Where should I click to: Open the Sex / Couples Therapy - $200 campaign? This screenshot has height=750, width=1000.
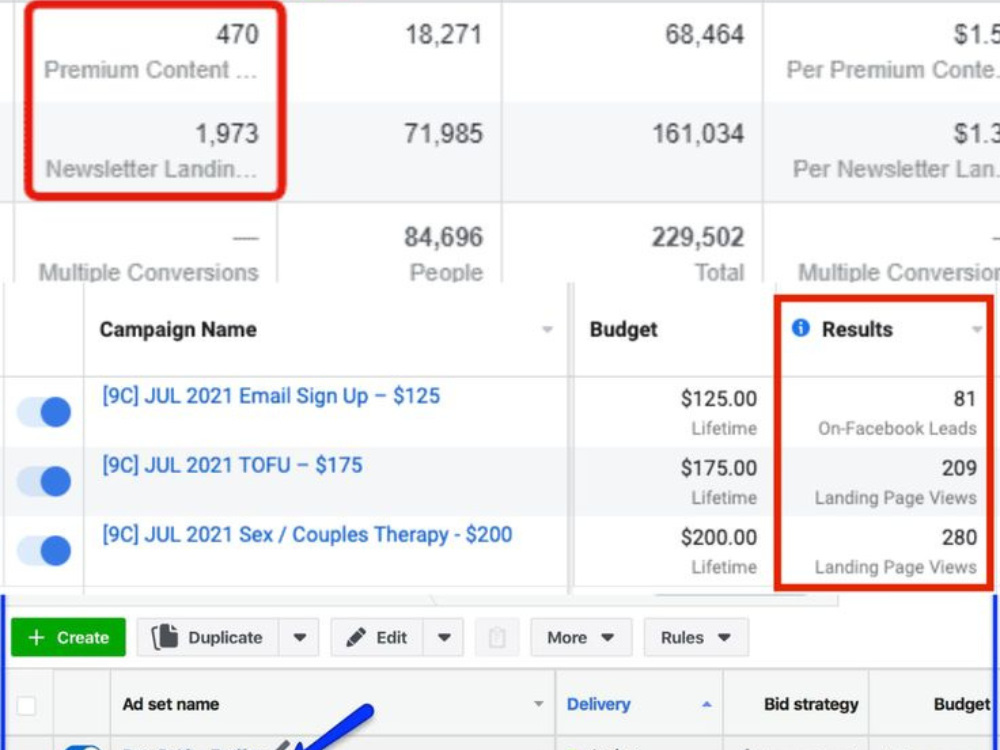pyautogui.click(x=307, y=534)
